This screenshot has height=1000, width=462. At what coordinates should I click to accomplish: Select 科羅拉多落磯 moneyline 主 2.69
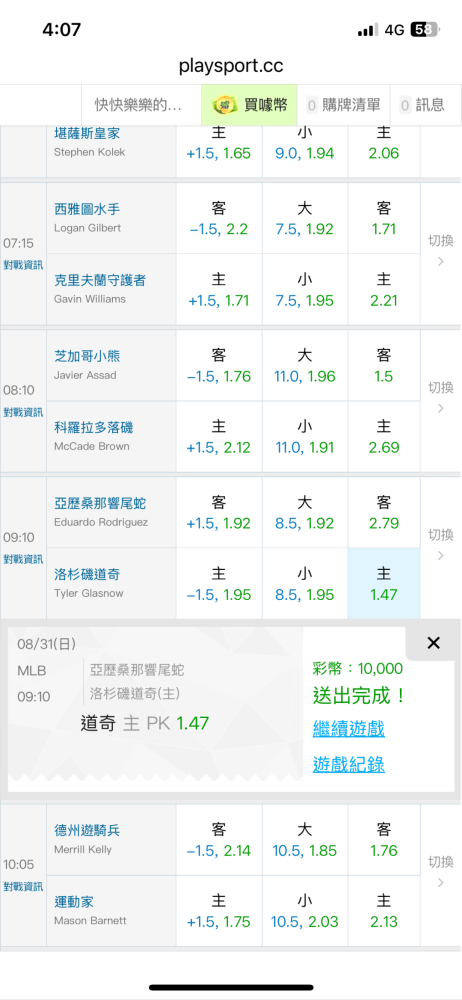pyautogui.click(x=384, y=437)
